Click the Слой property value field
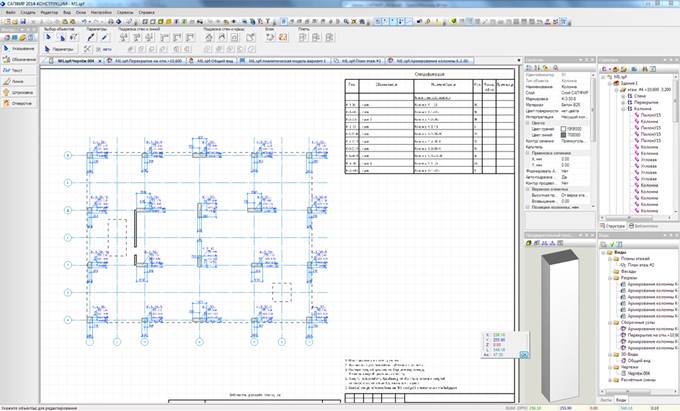The height and width of the screenshot is (411, 680). pos(575,93)
